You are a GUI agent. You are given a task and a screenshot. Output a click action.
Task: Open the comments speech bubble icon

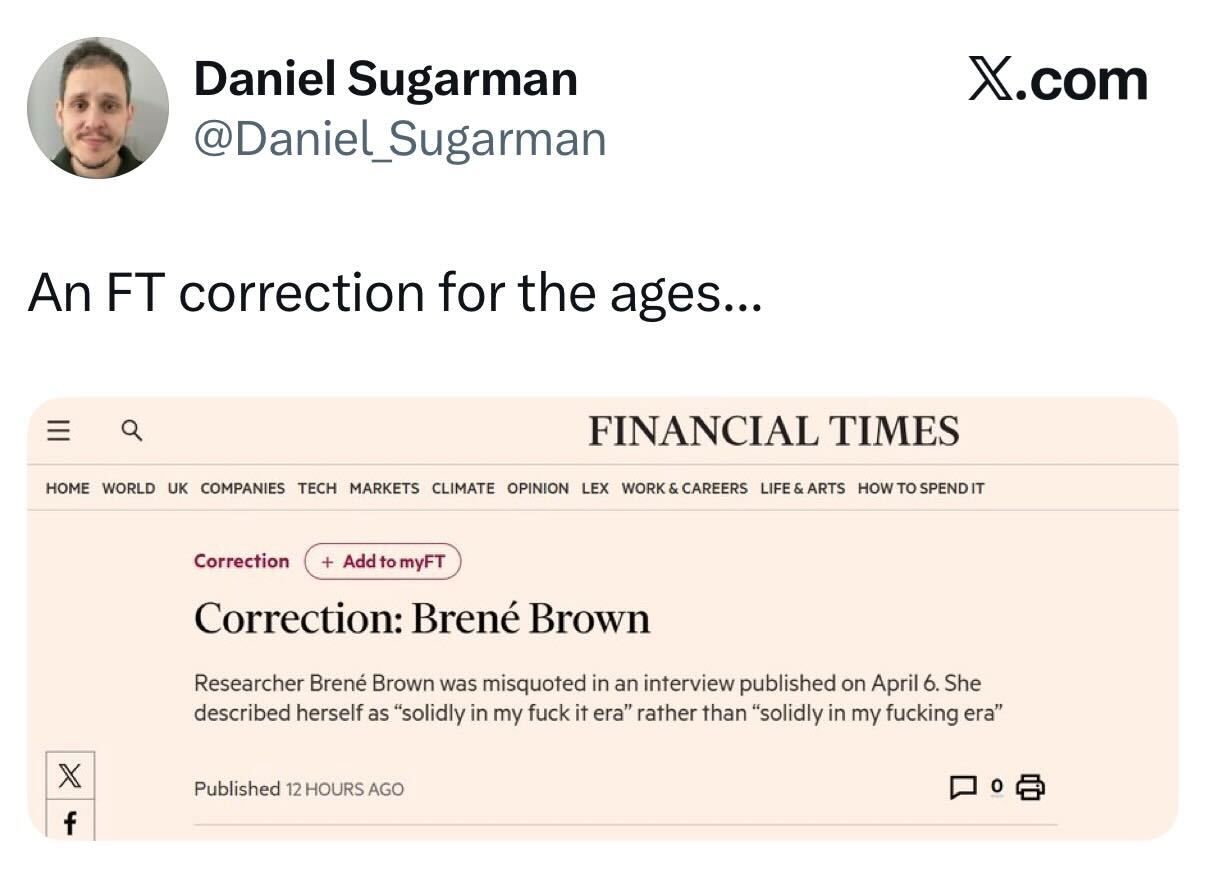(x=962, y=788)
